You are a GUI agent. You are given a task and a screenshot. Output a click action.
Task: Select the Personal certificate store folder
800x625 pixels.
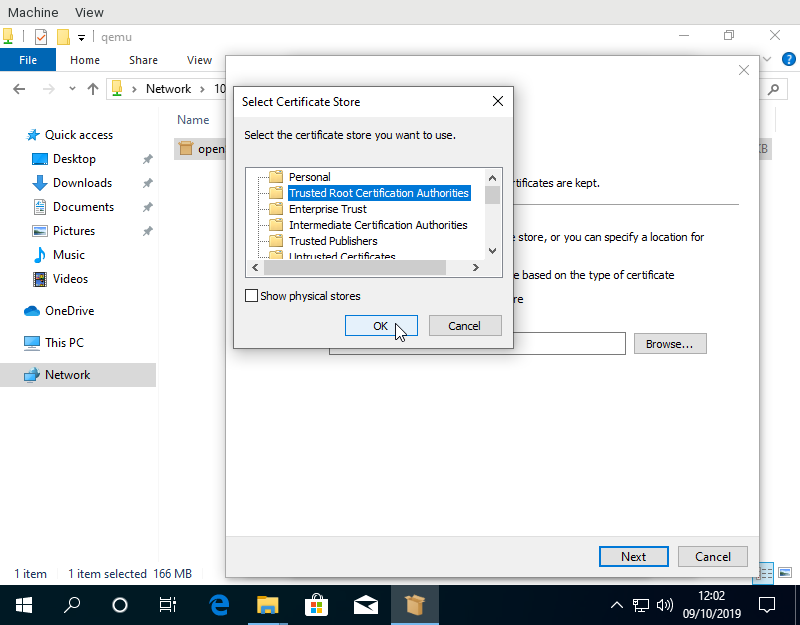(309, 177)
